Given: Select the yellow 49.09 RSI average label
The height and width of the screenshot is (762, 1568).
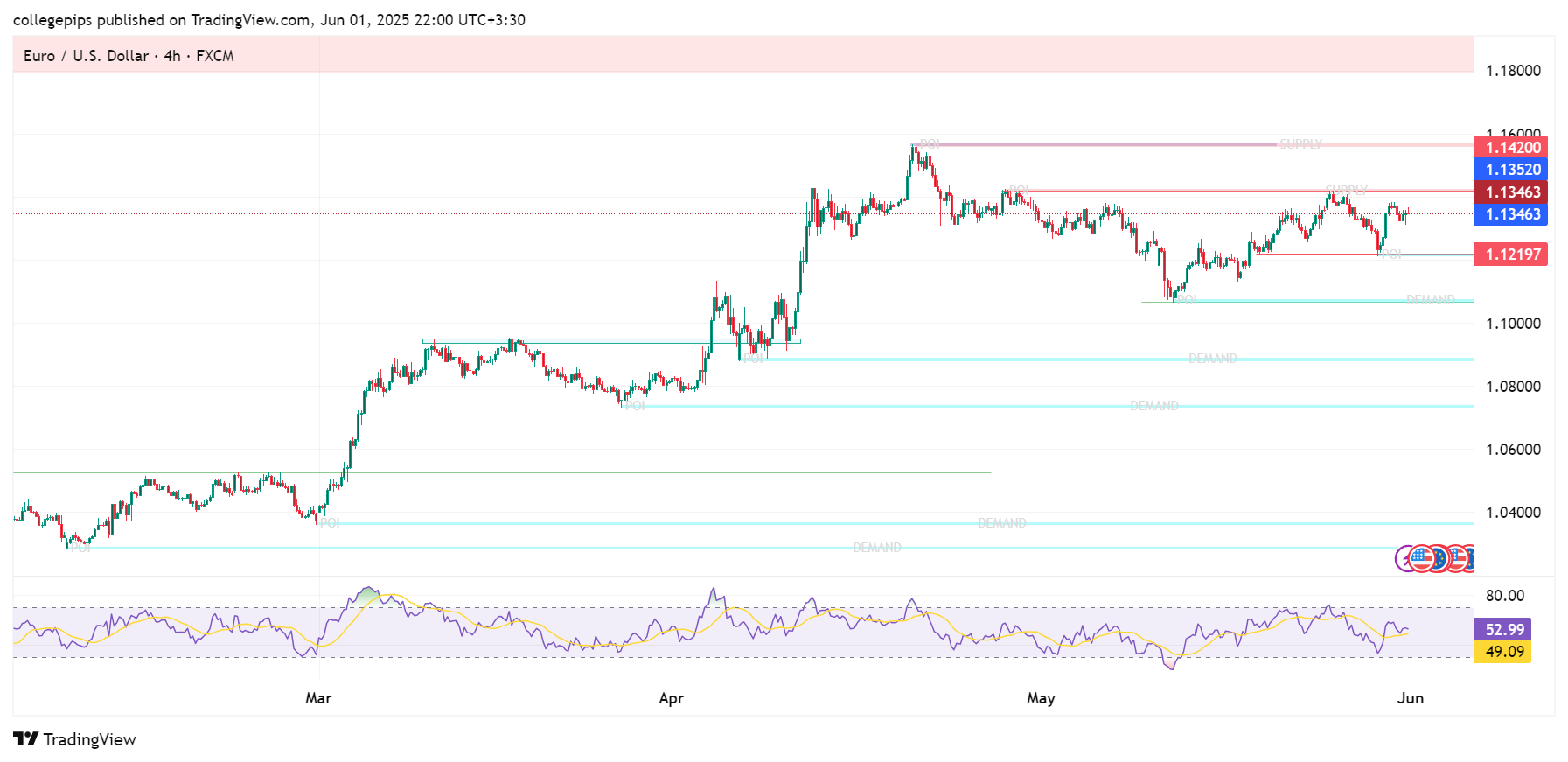Looking at the screenshot, I should pos(1502,652).
